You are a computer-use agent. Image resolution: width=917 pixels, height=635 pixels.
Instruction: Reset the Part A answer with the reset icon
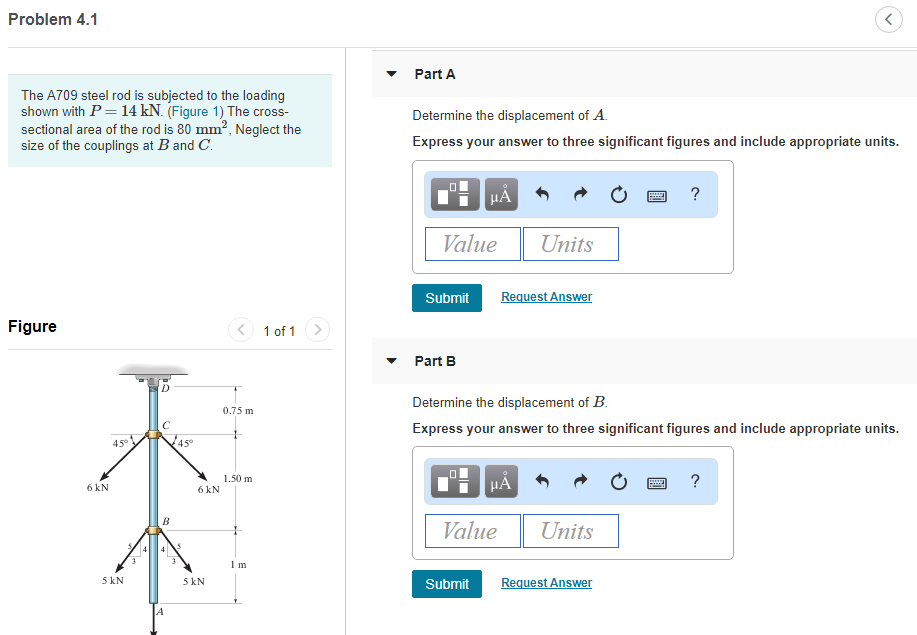point(619,195)
